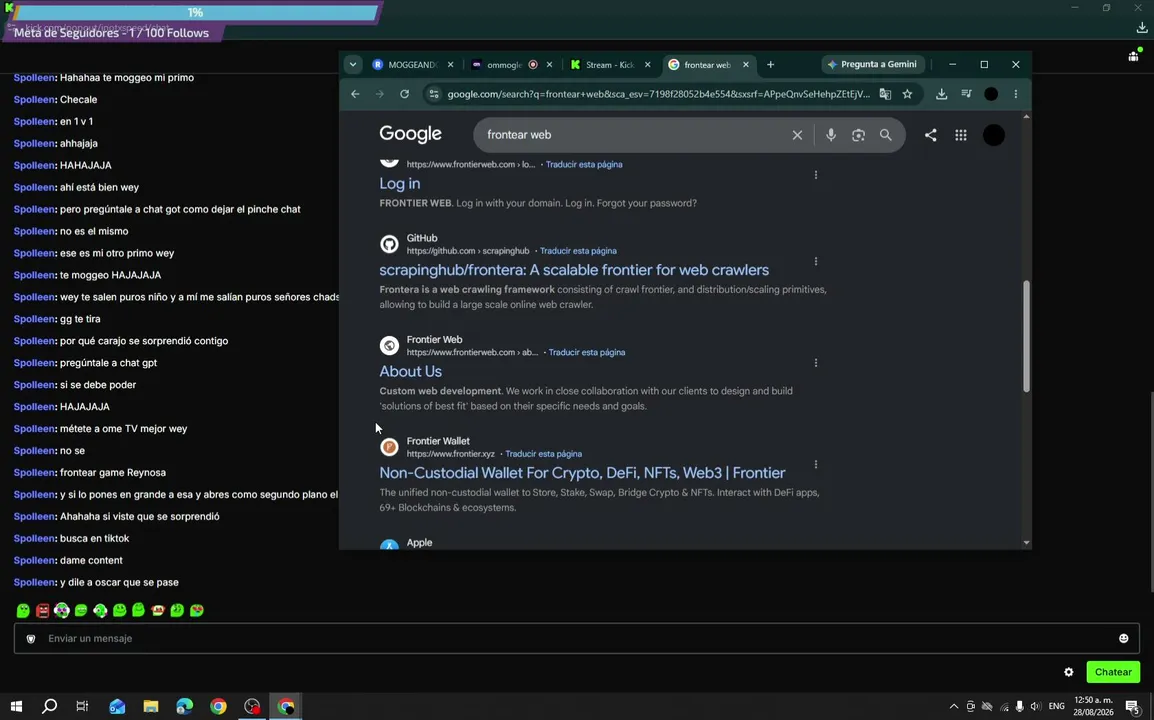Close the ommogle tab
The image size is (1154, 720).
coord(549,65)
